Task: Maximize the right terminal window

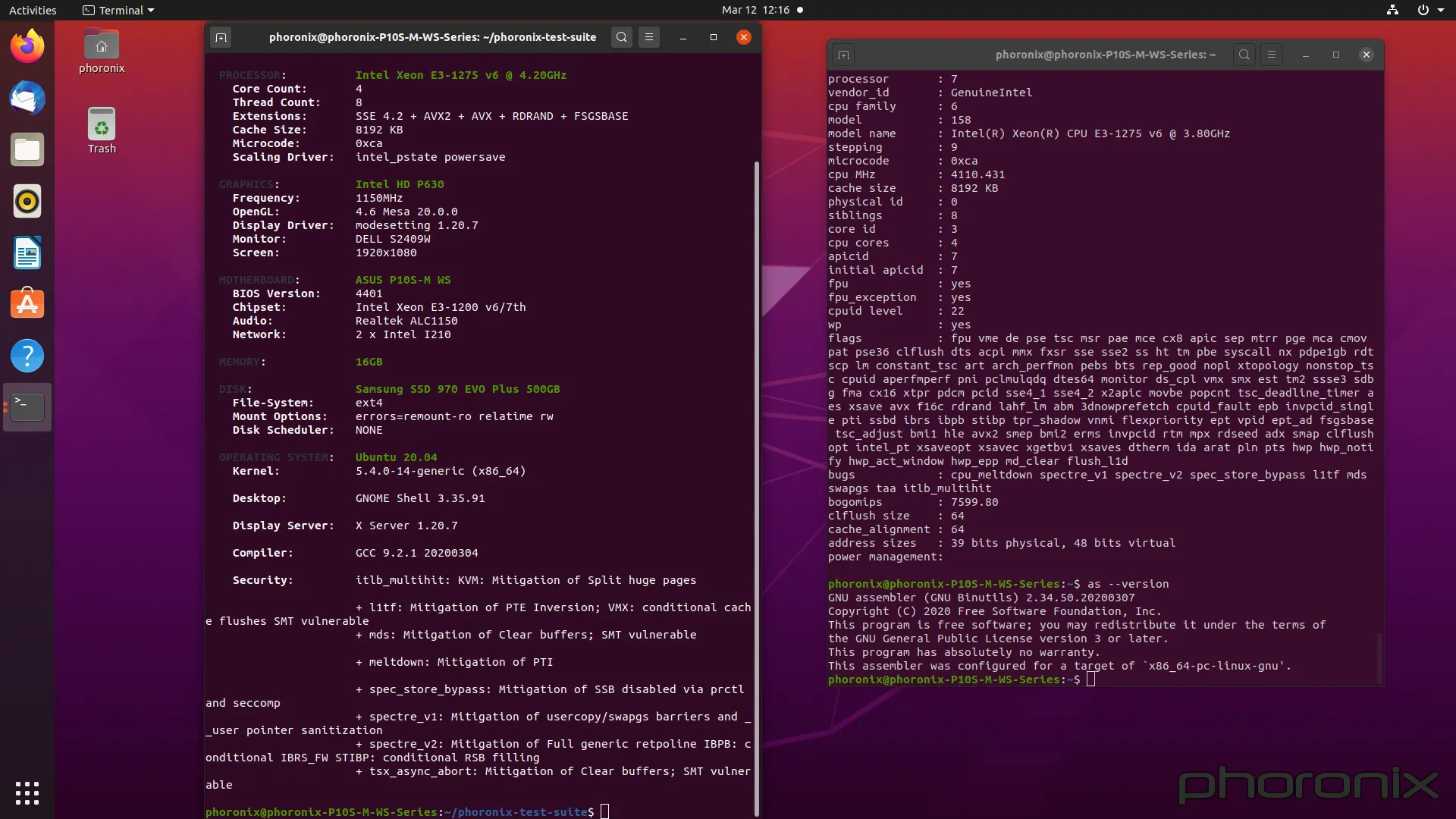Action: click(x=1336, y=55)
